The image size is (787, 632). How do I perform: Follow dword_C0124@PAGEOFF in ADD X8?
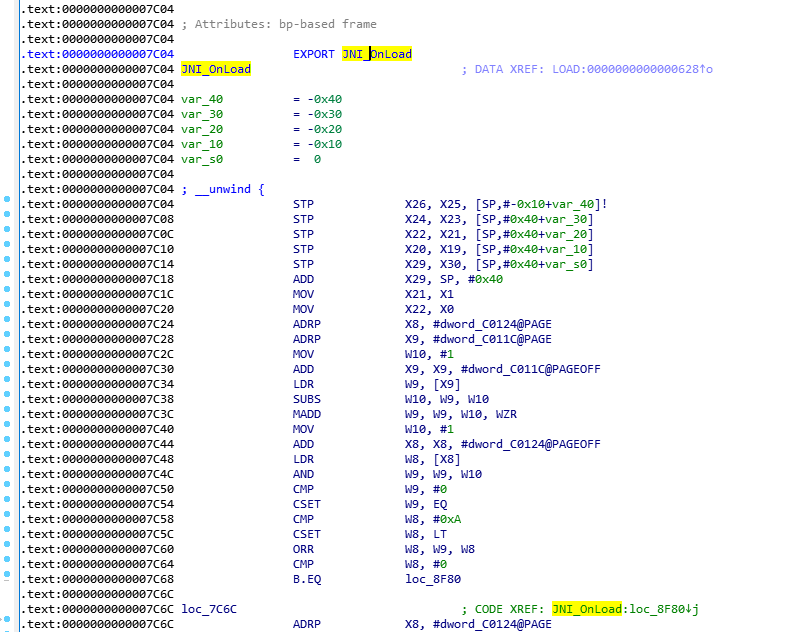[x=531, y=444]
